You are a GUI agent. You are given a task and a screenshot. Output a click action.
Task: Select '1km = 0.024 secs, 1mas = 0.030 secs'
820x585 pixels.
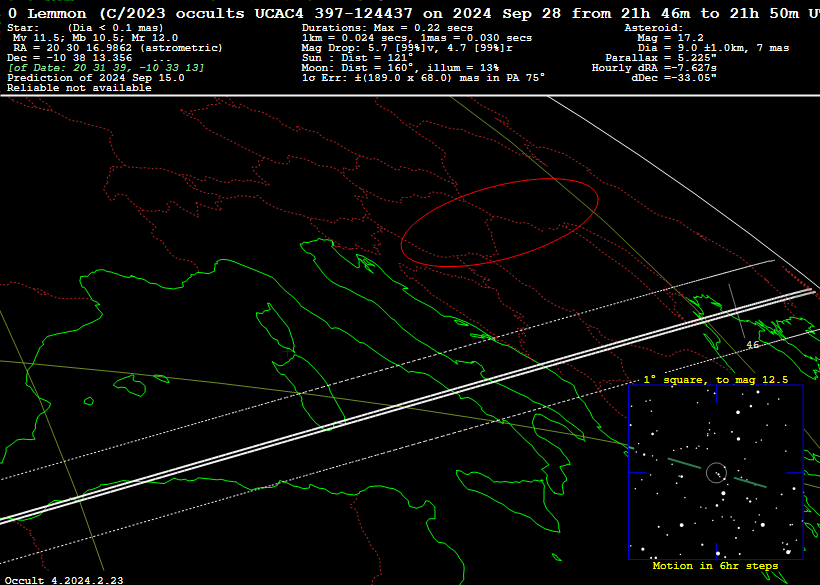[x=417, y=38]
